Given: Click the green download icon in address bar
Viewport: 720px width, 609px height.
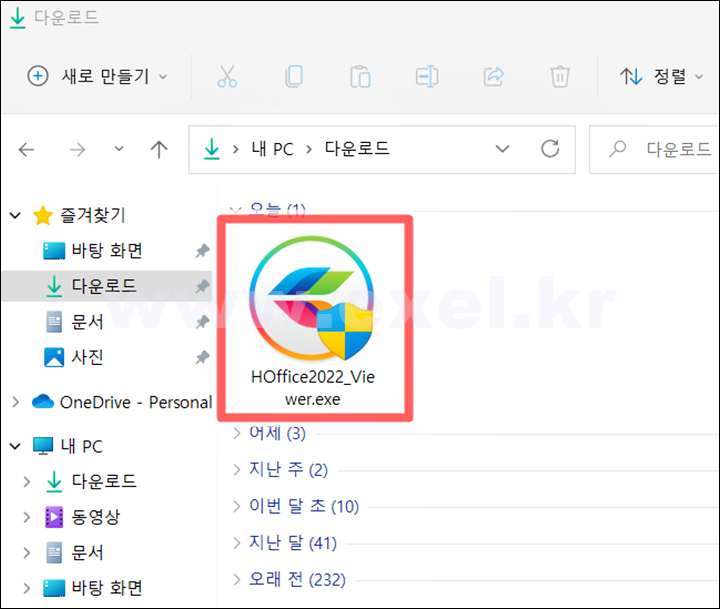Looking at the screenshot, I should point(212,149).
